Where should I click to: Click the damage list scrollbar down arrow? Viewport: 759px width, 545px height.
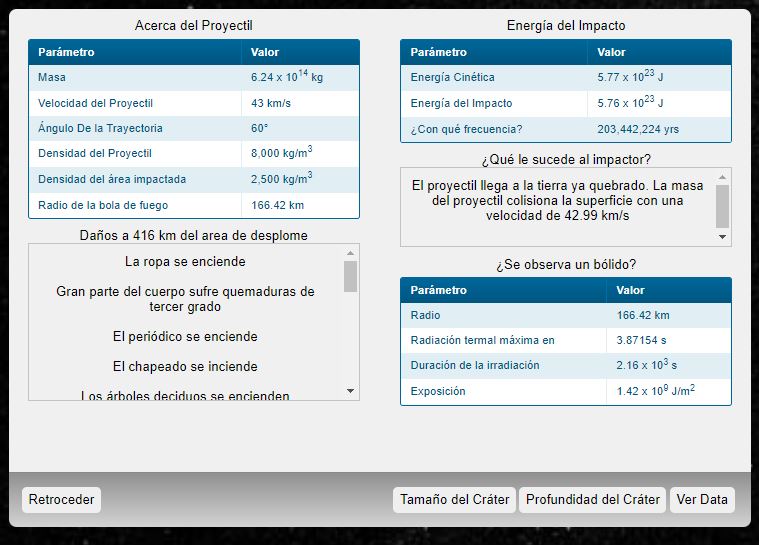point(350,391)
